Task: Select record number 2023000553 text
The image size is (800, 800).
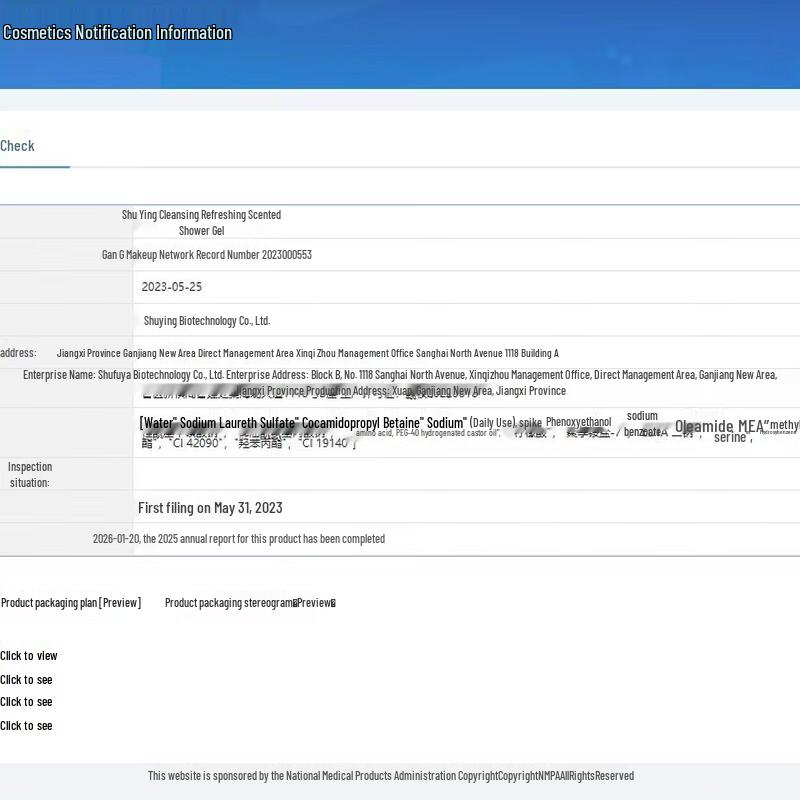Action: coord(207,255)
